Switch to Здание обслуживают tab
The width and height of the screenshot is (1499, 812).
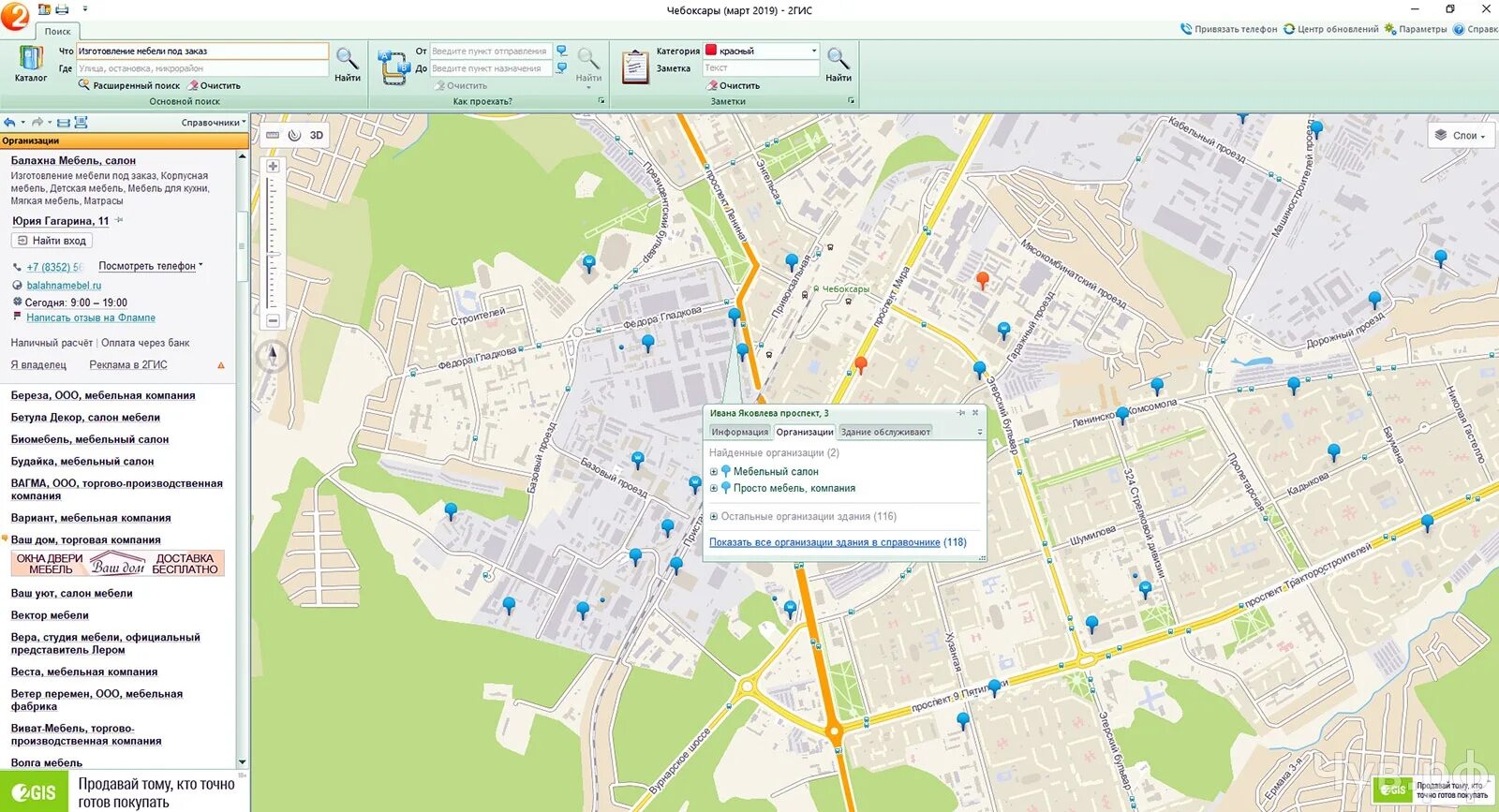pos(885,432)
